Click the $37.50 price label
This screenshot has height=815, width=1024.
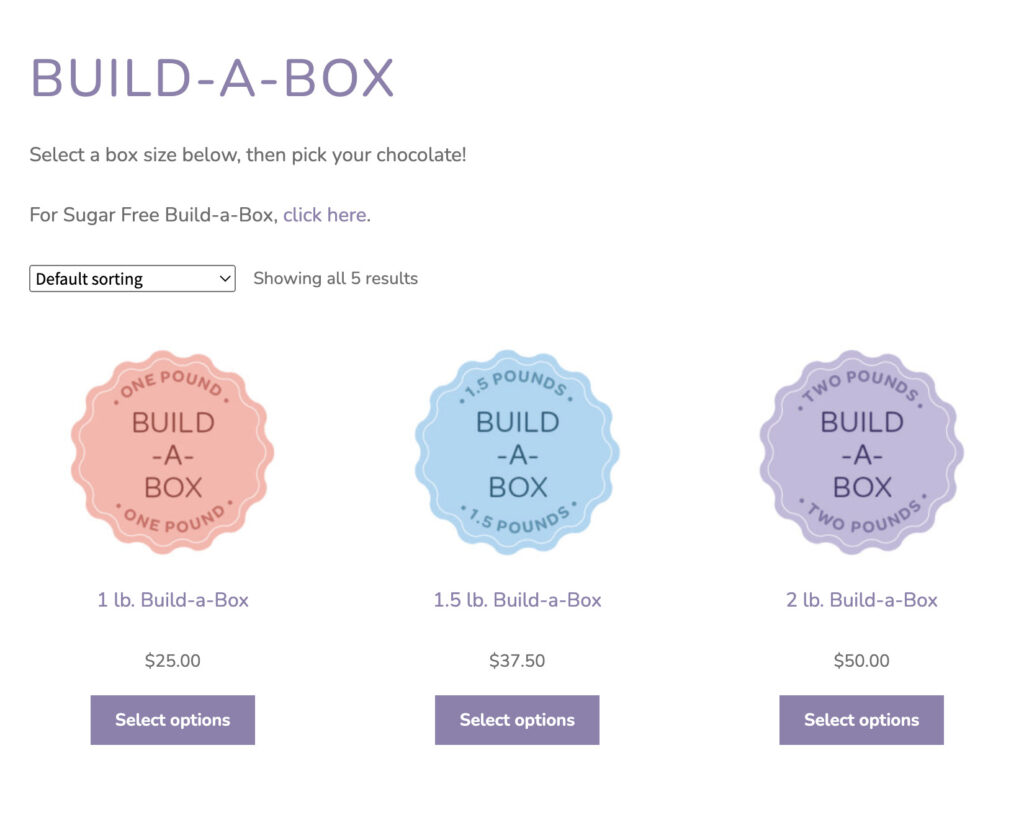[517, 661]
